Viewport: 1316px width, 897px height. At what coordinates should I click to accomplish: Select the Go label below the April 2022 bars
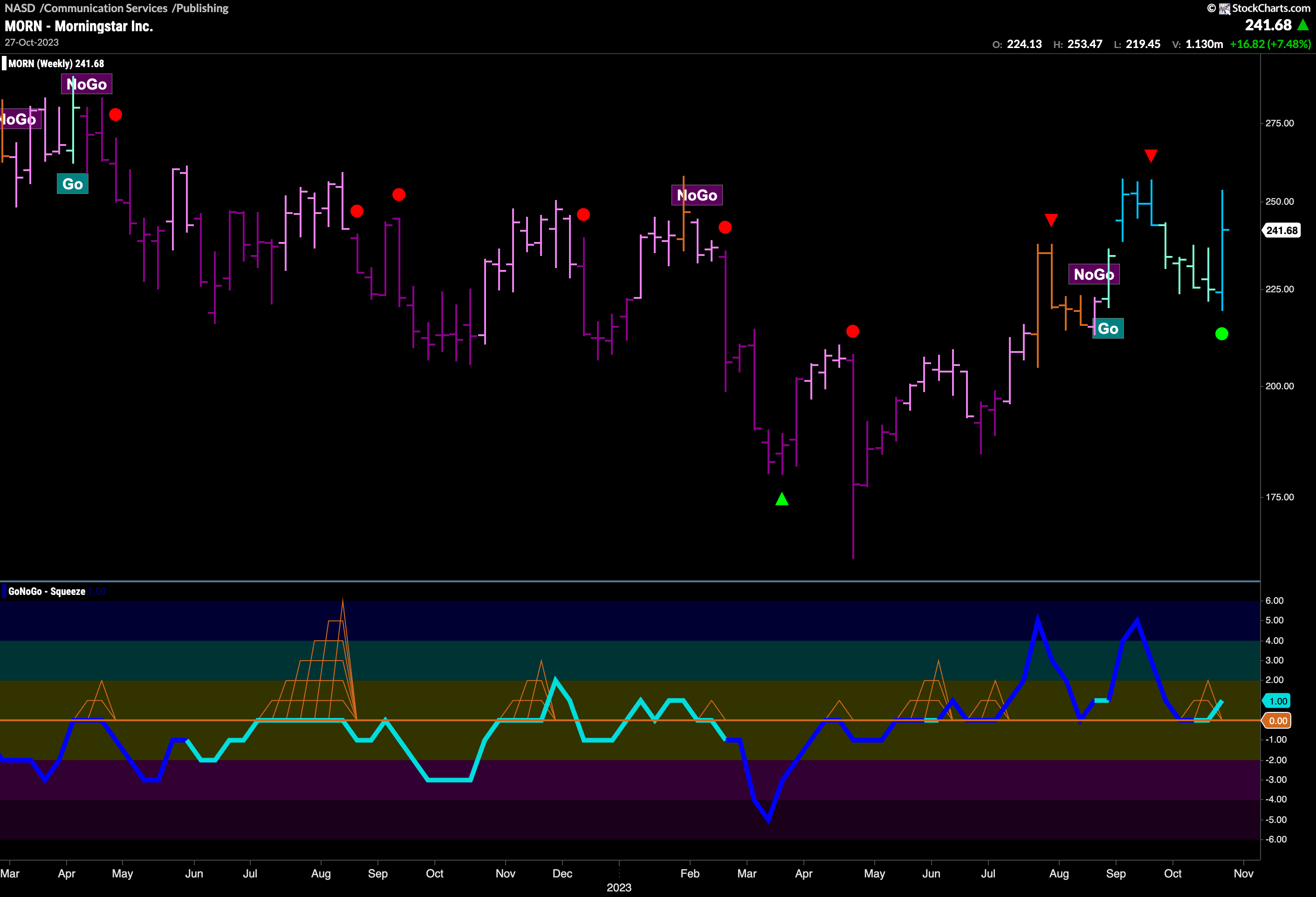point(73,184)
